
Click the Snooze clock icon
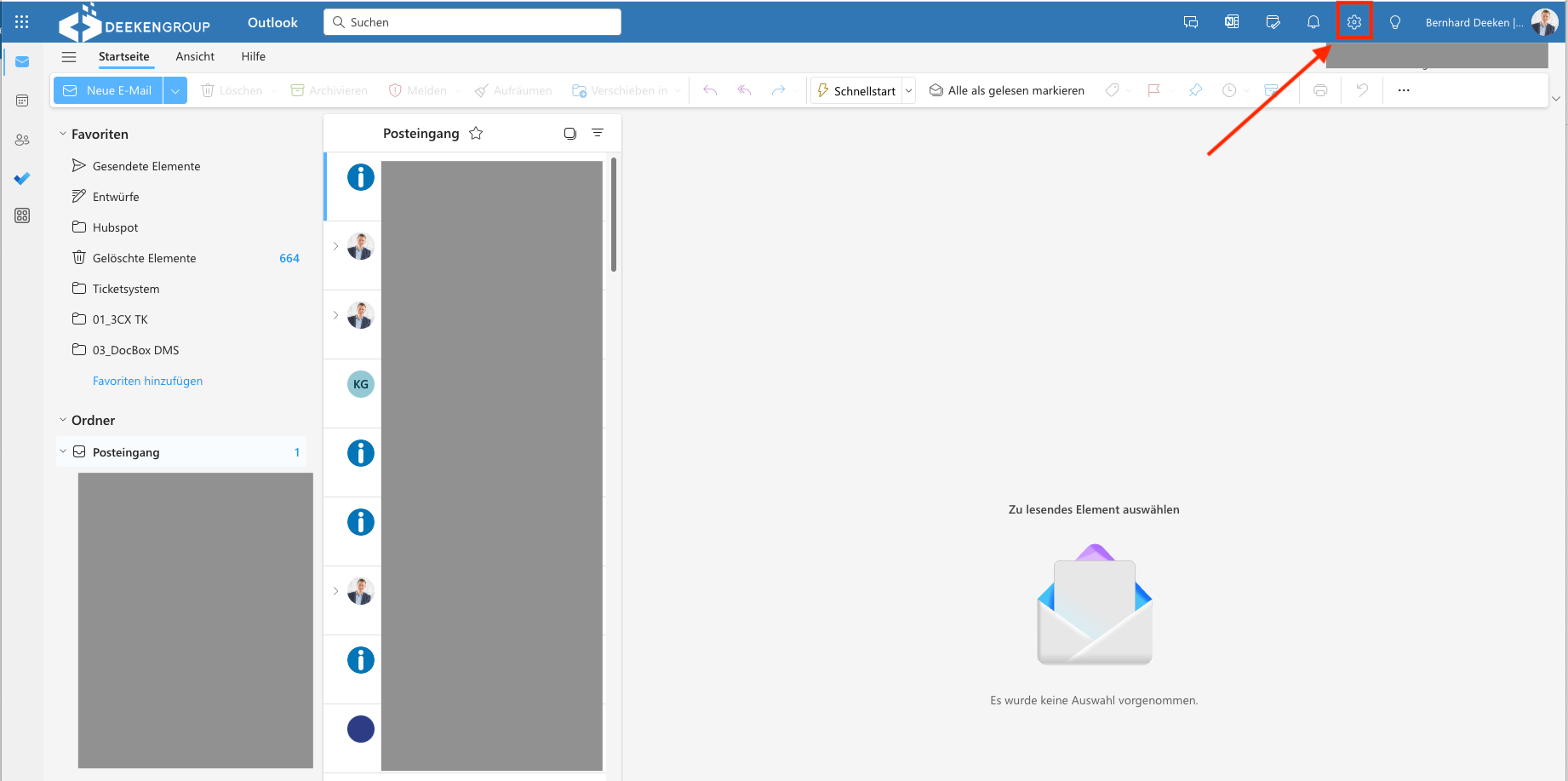(x=1229, y=90)
